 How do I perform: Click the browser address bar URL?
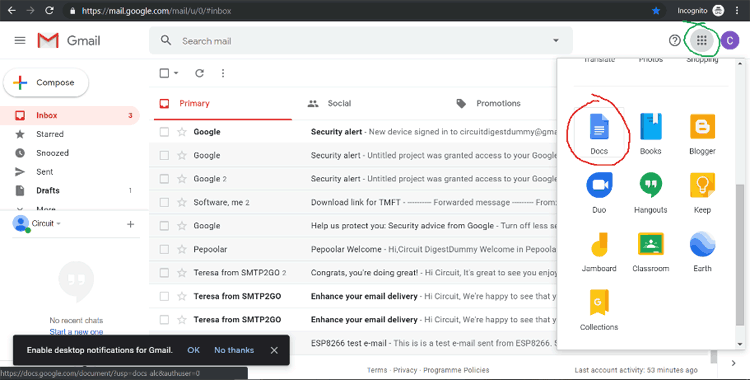pos(156,11)
